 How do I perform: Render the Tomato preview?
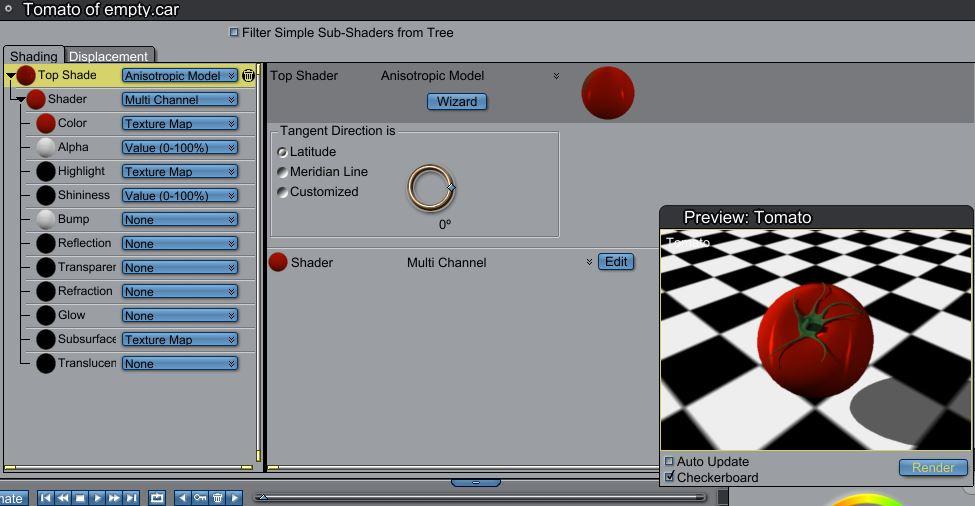click(933, 467)
